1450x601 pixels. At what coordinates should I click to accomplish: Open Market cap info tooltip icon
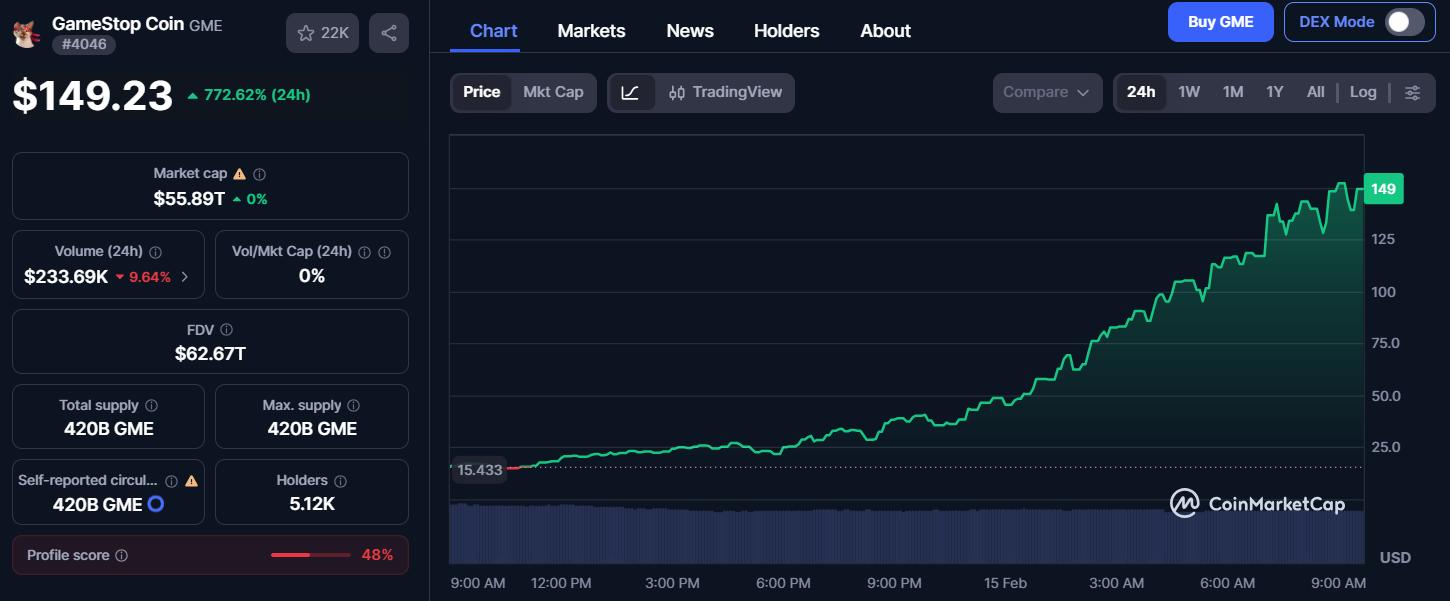point(259,174)
